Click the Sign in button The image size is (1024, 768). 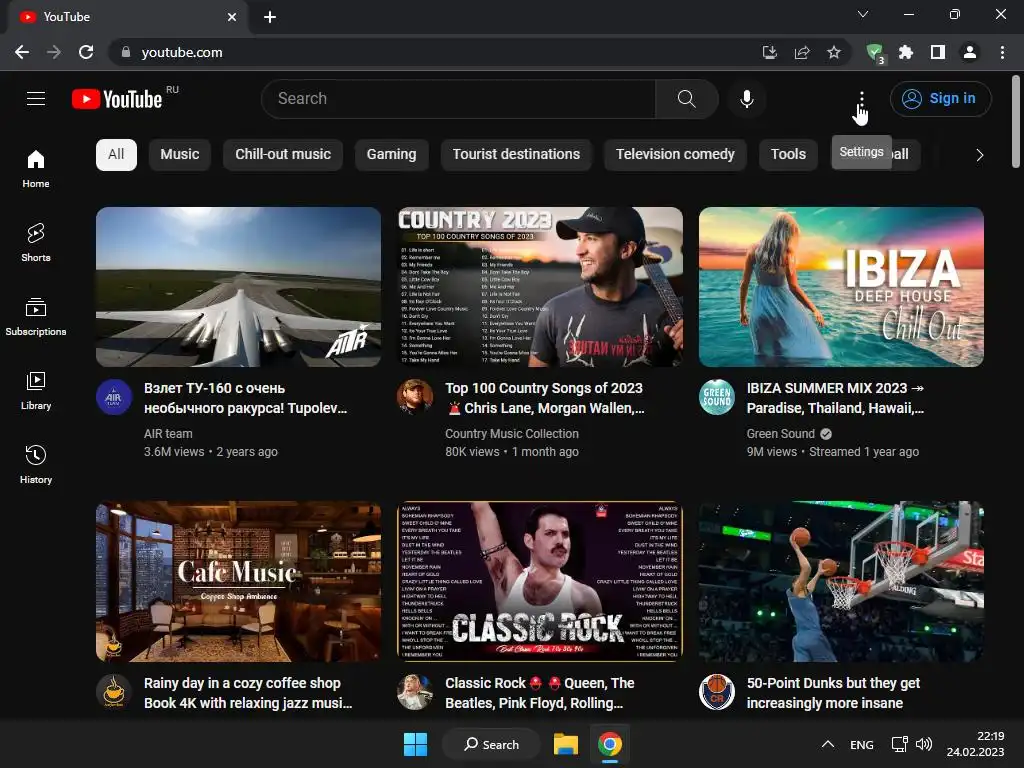click(940, 99)
